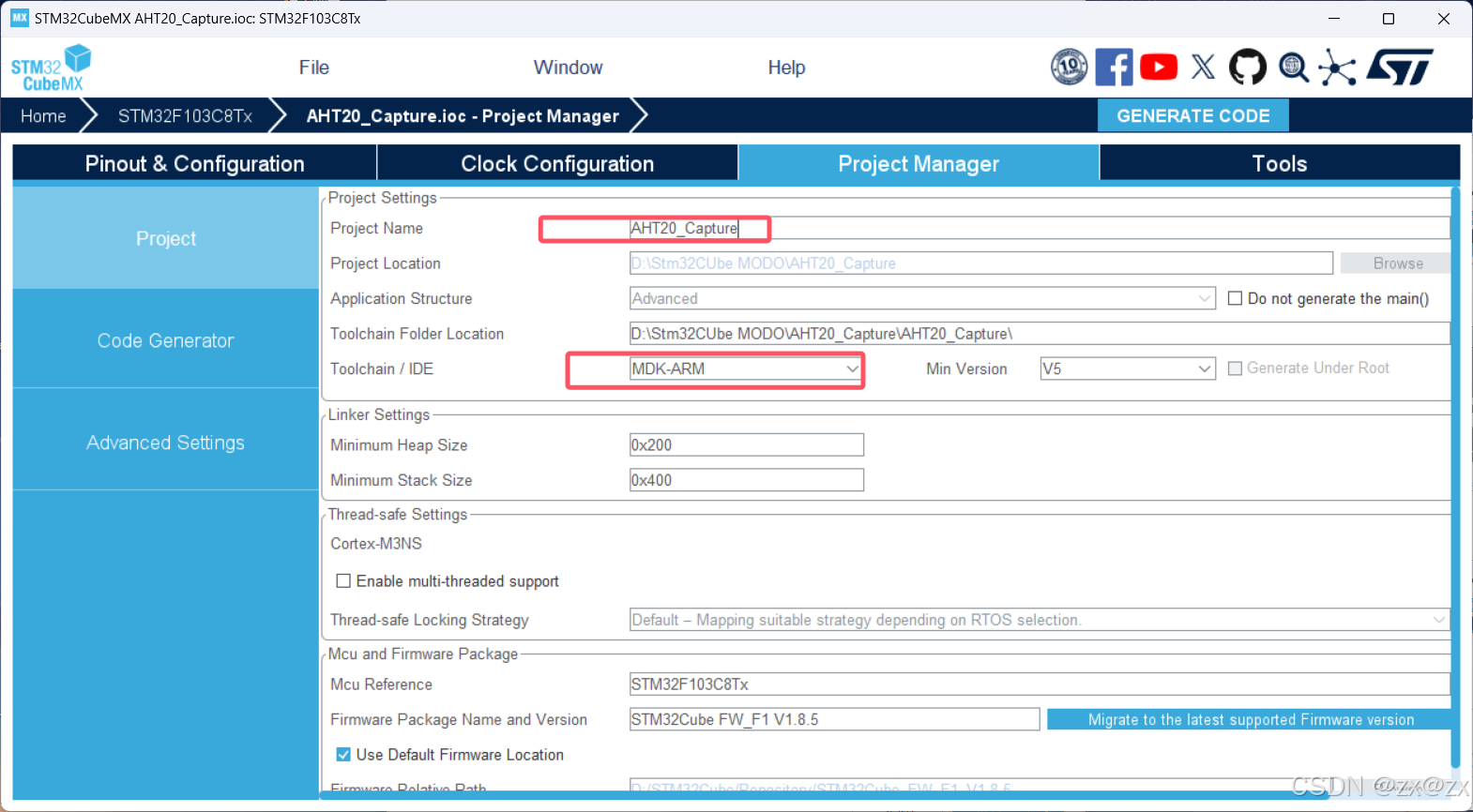Select the Project side section
Screen dimensions: 1473x812
(x=166, y=238)
